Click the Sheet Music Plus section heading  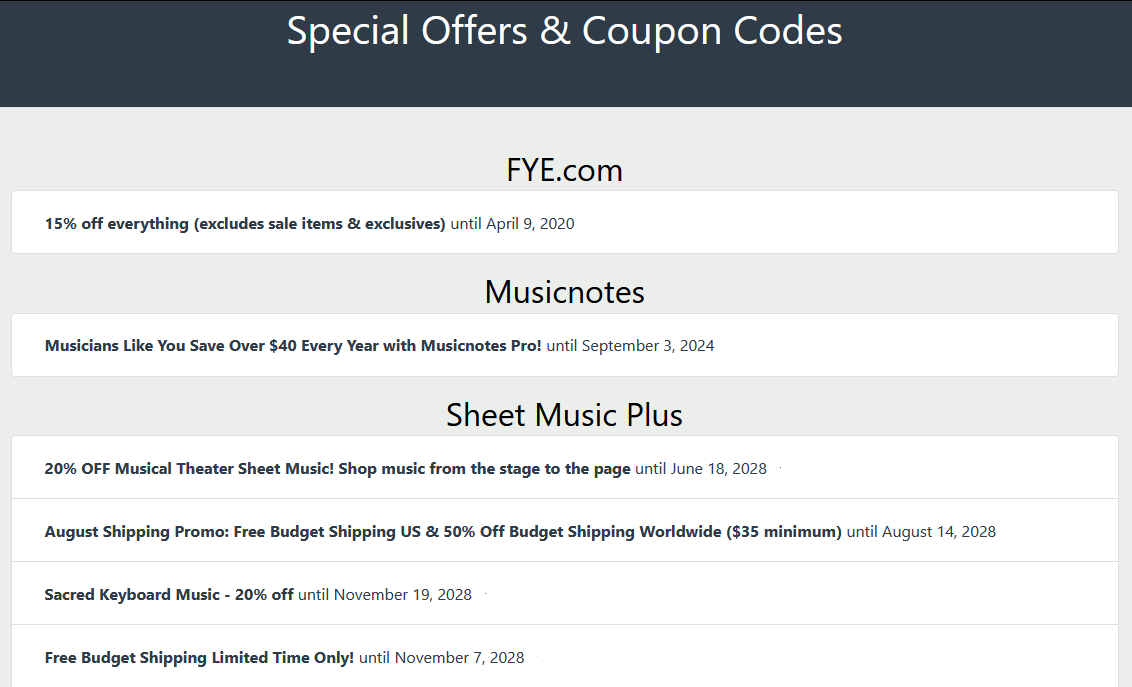[564, 414]
